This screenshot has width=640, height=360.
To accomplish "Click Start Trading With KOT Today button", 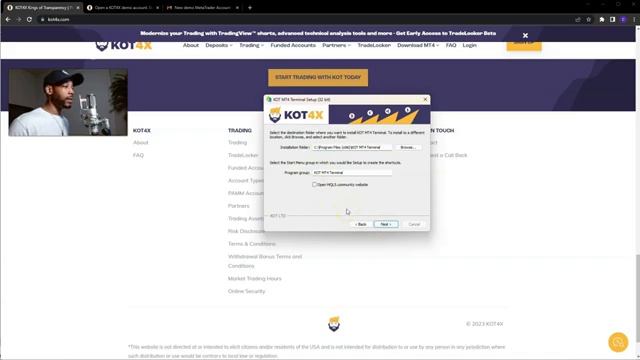I will [x=318, y=77].
